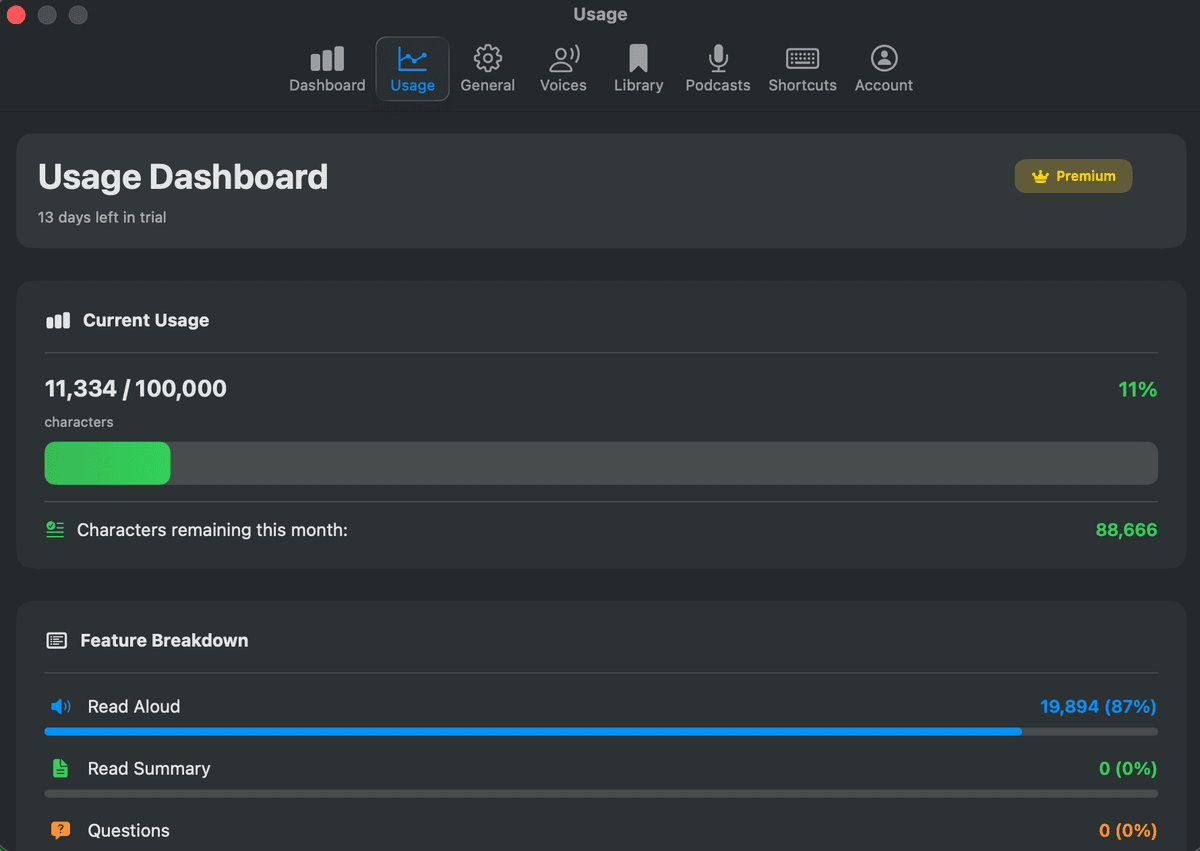Switch to the Dashboard tab
Image resolution: width=1200 pixels, height=851 pixels.
tap(327, 70)
